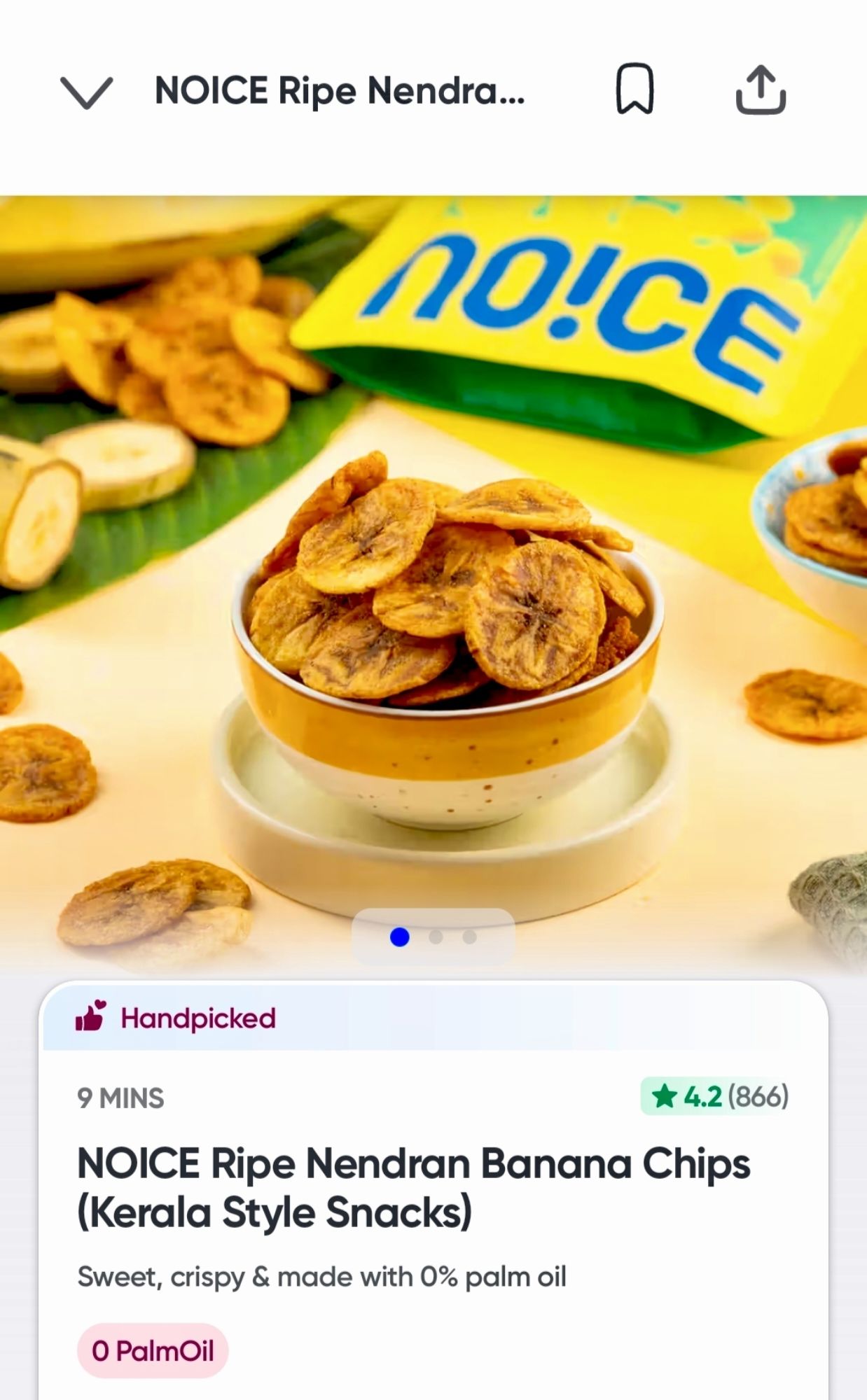Tap the share upload icon
Image resolution: width=867 pixels, height=1400 pixels.
[x=761, y=90]
